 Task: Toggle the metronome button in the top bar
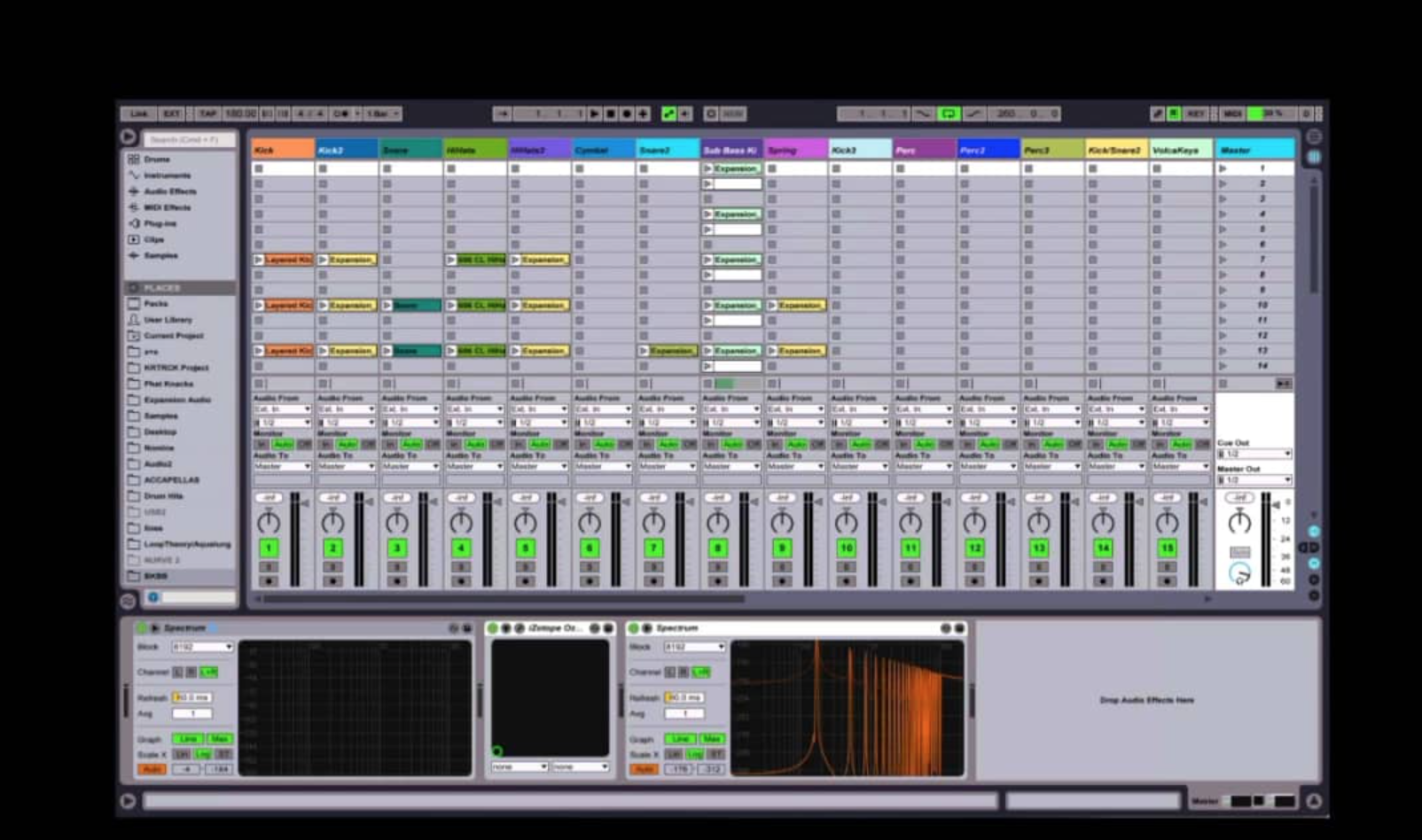coord(340,113)
